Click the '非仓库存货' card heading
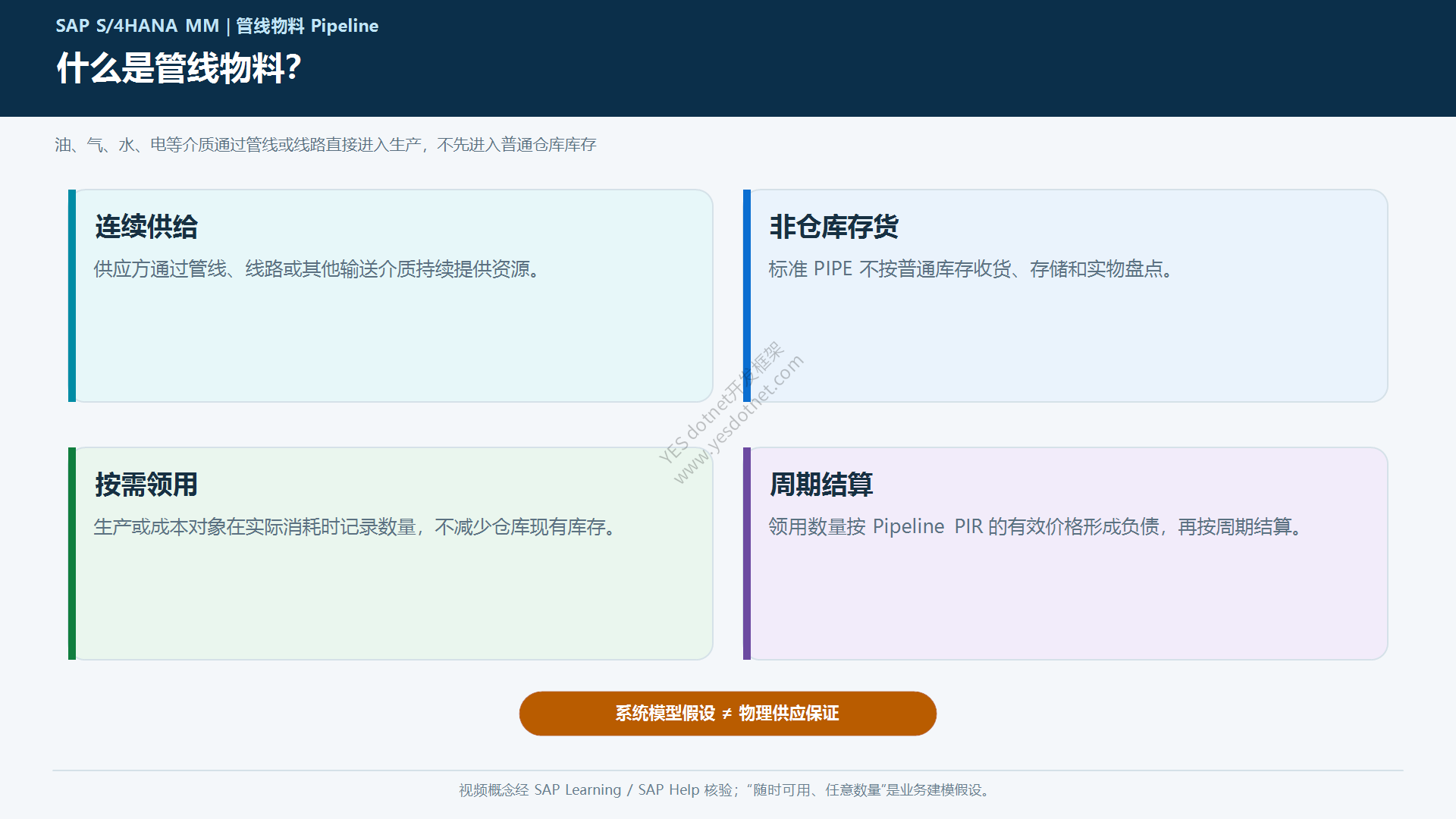 pos(834,227)
